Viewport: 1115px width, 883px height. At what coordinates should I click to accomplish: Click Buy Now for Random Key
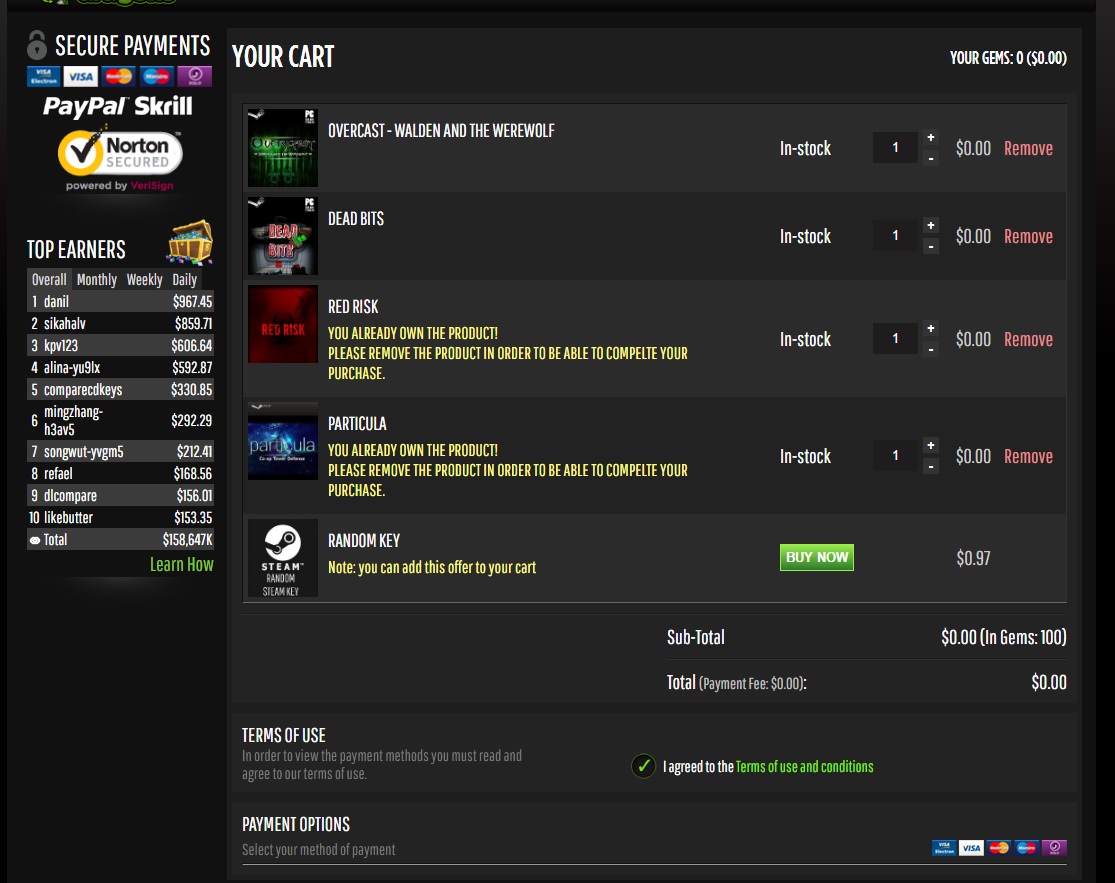pyautogui.click(x=816, y=557)
